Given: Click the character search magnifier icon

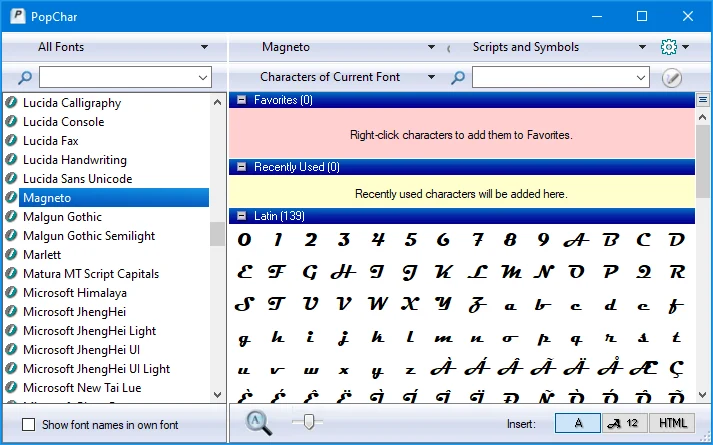Looking at the screenshot, I should (x=458, y=77).
